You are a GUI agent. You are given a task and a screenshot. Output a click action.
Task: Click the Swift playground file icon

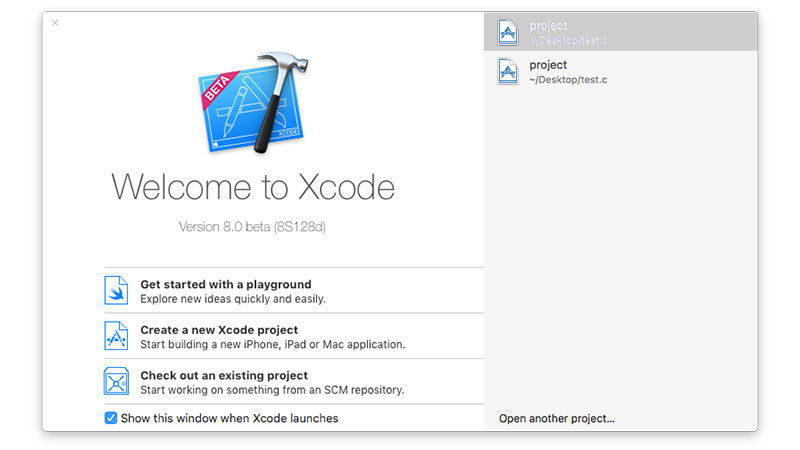[116, 290]
